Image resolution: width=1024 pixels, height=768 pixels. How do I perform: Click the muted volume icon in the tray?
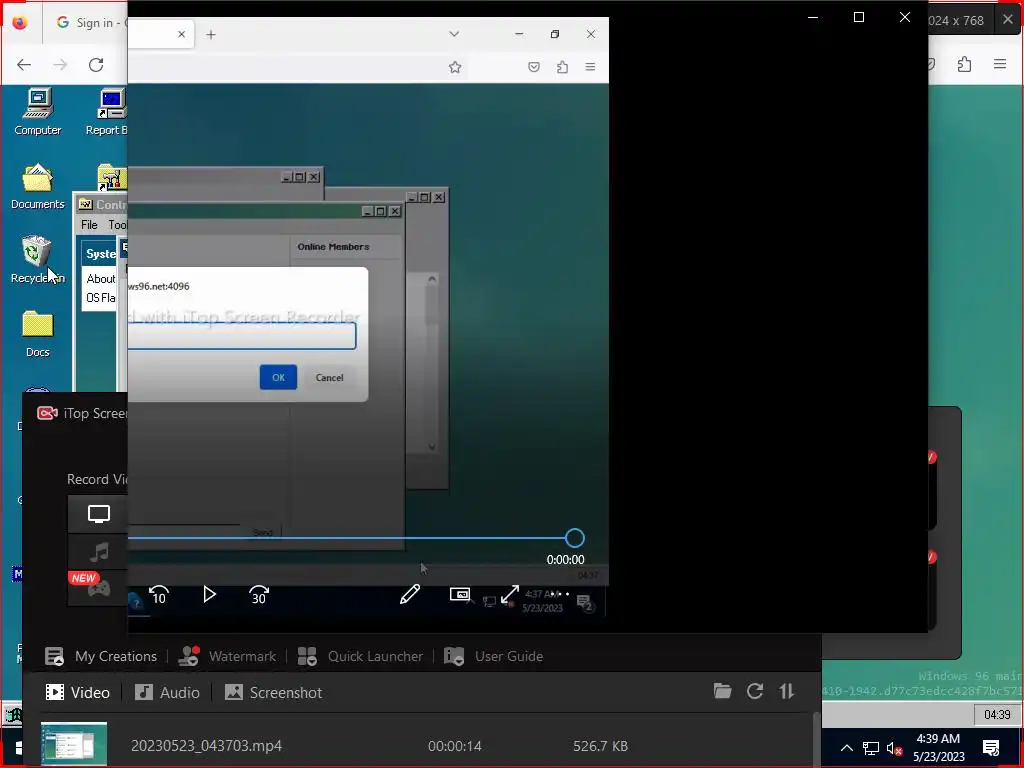(894, 748)
